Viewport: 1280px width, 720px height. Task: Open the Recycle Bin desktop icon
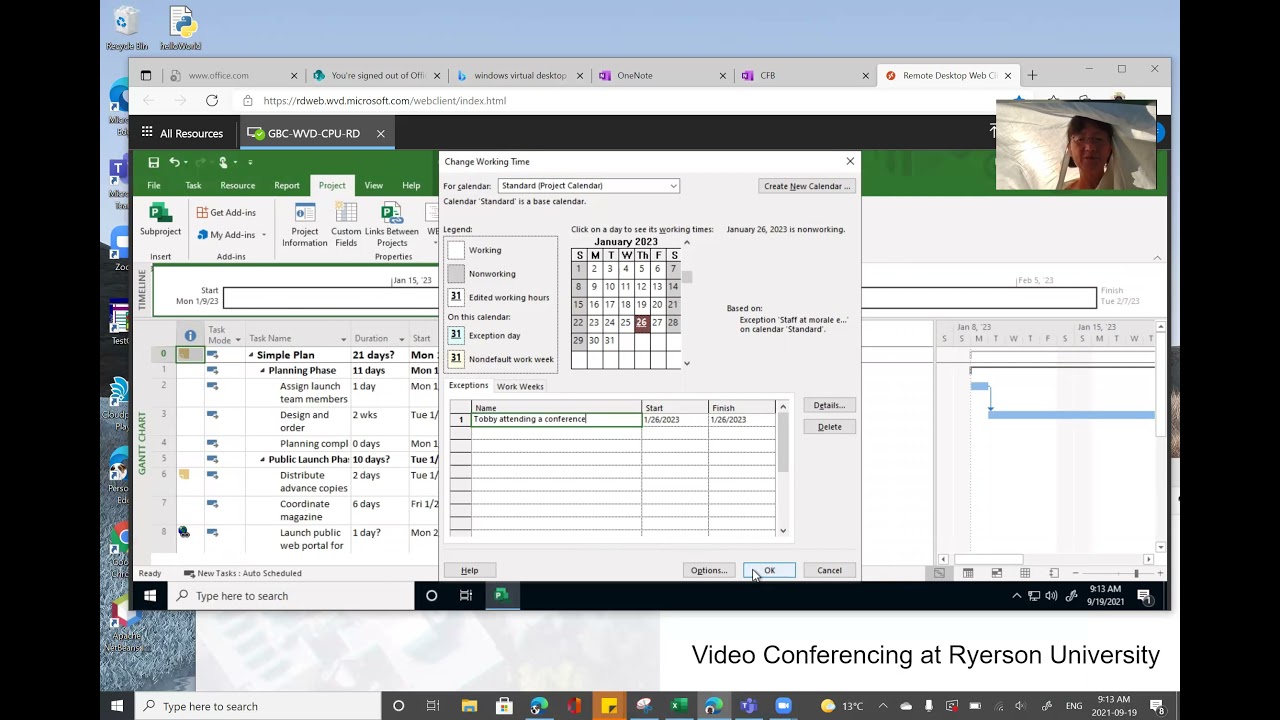[x=126, y=28]
